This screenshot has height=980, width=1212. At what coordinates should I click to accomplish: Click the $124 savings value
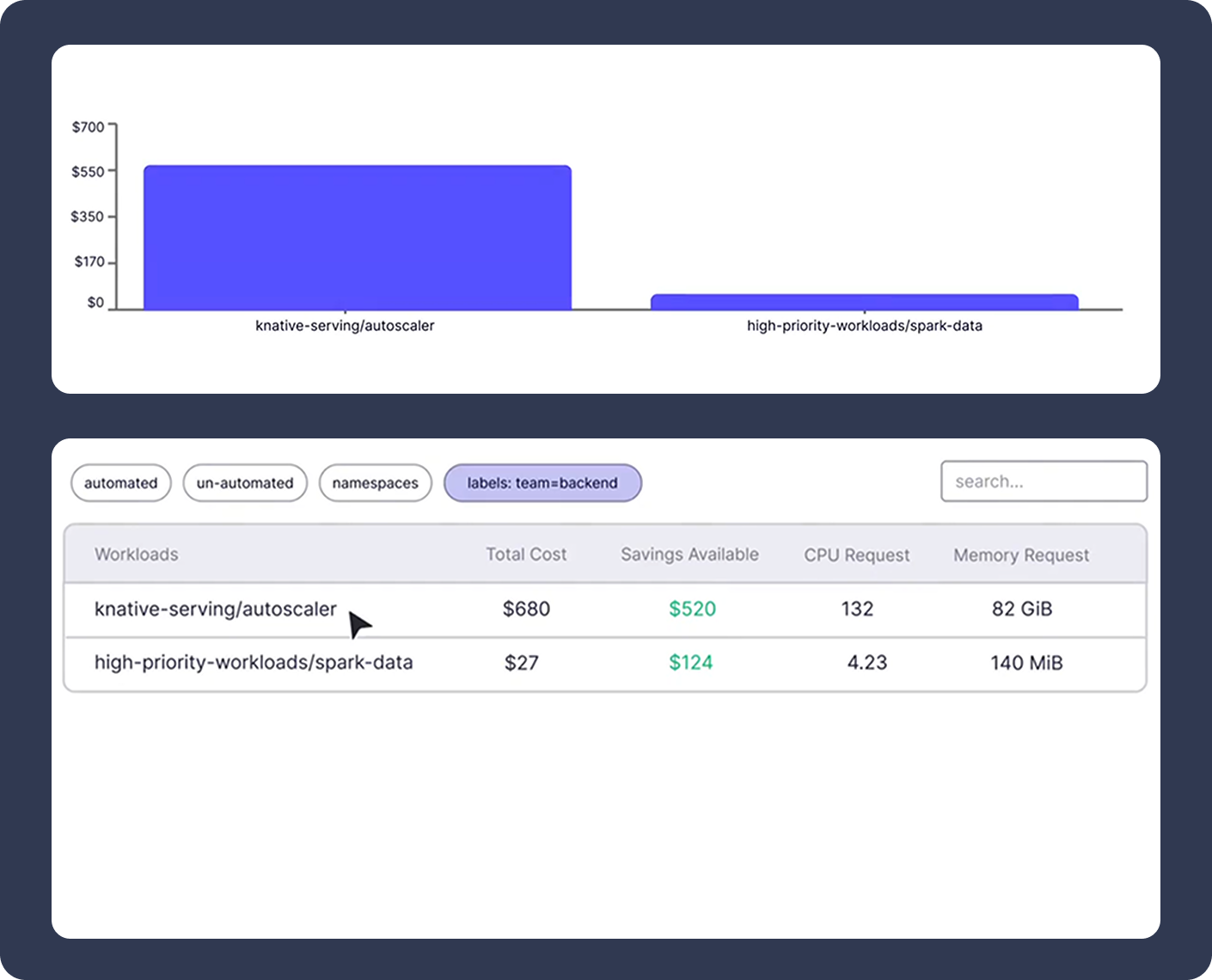click(x=691, y=663)
